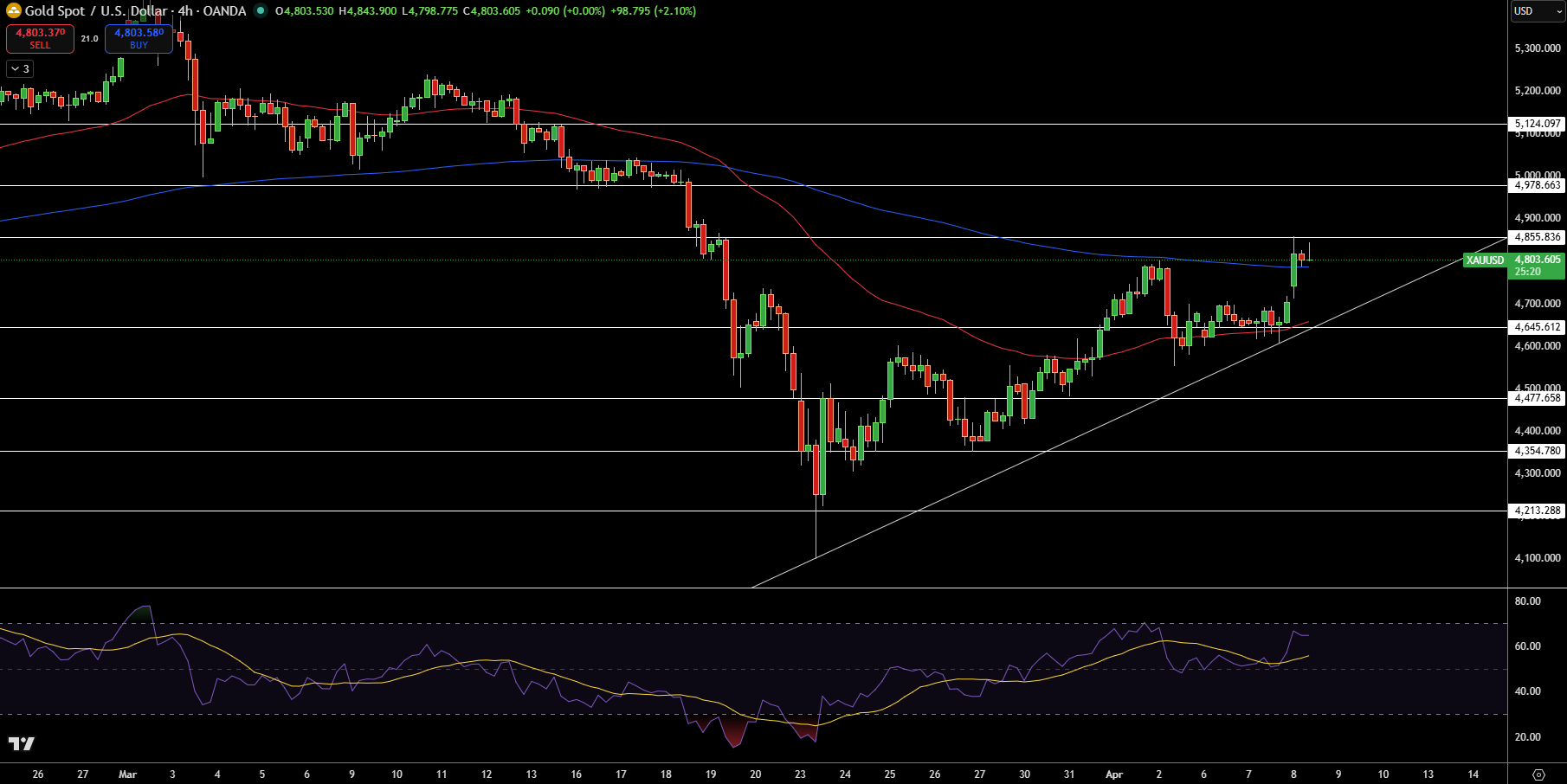Click the current price 4,803.605 countdown label
This screenshot has height=784, width=1567.
tap(1538, 266)
